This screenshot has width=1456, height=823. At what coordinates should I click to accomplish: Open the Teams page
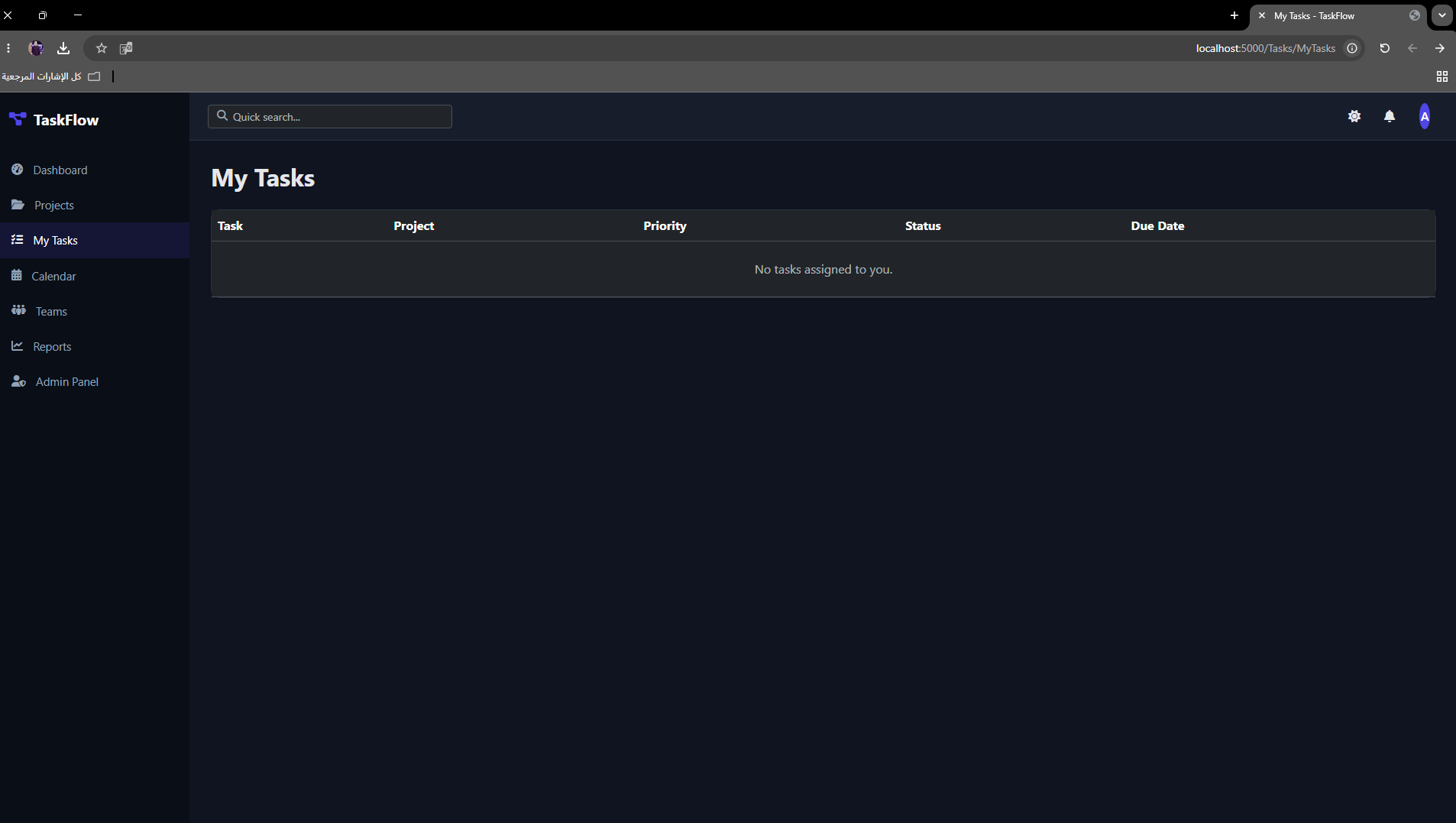coord(95,311)
